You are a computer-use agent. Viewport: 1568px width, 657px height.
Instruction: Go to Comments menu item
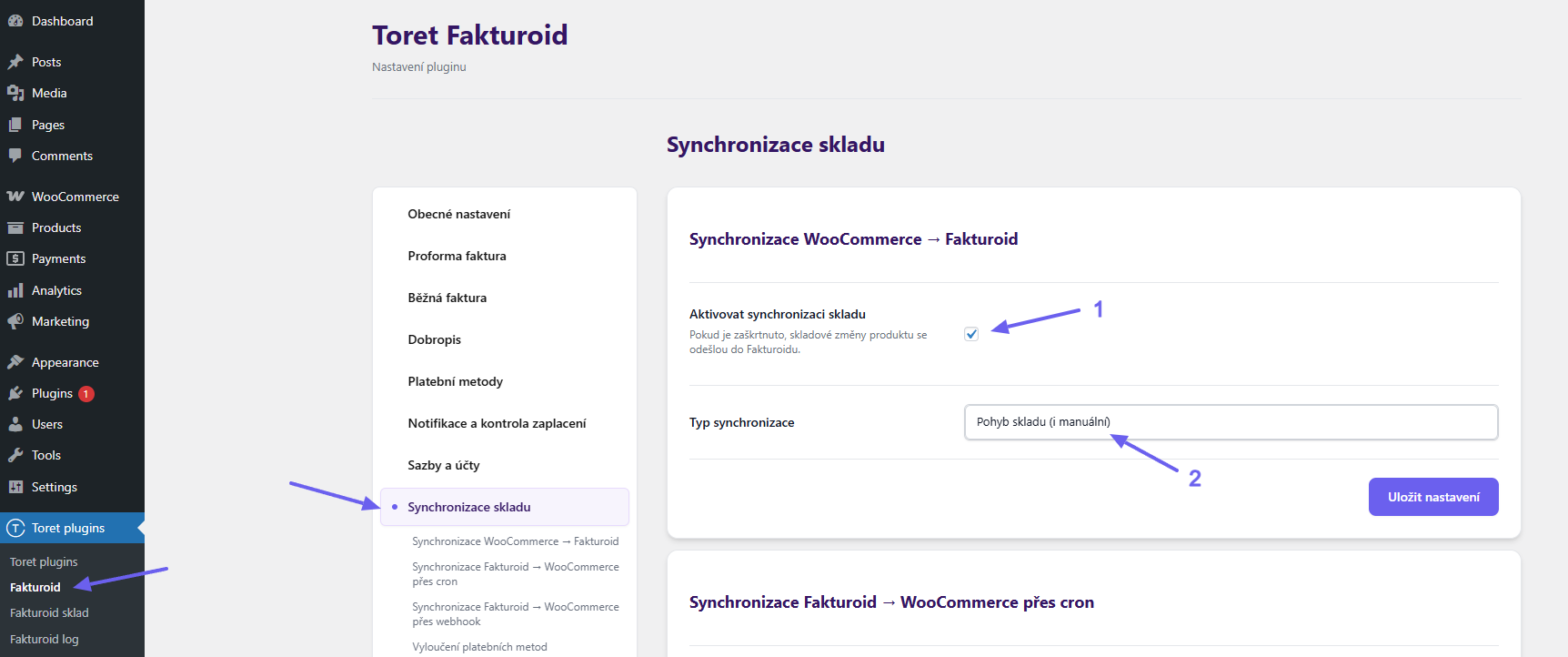tap(72, 156)
